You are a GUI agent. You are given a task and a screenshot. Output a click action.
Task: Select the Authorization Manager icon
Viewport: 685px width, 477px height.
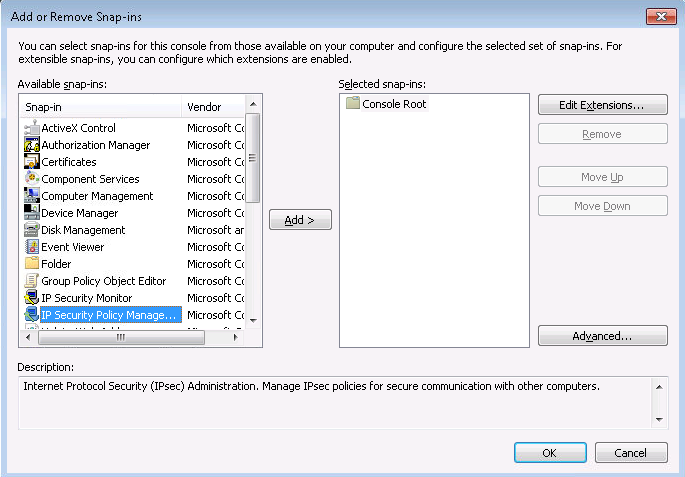[x=32, y=145]
